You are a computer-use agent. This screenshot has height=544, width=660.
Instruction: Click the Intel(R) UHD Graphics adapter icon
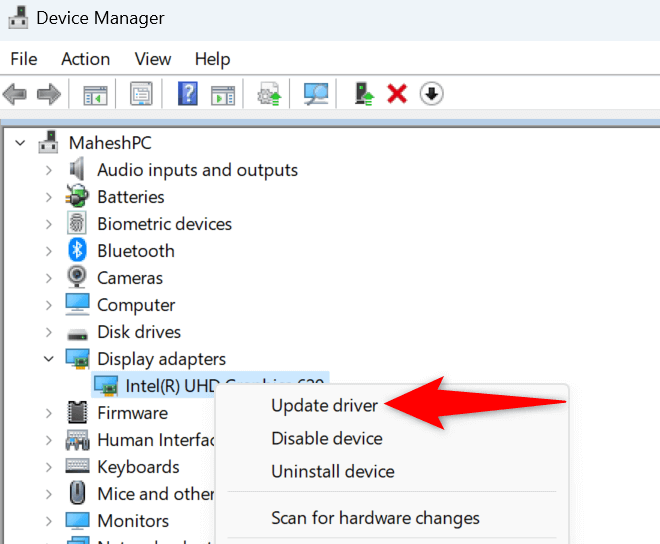pyautogui.click(x=106, y=386)
